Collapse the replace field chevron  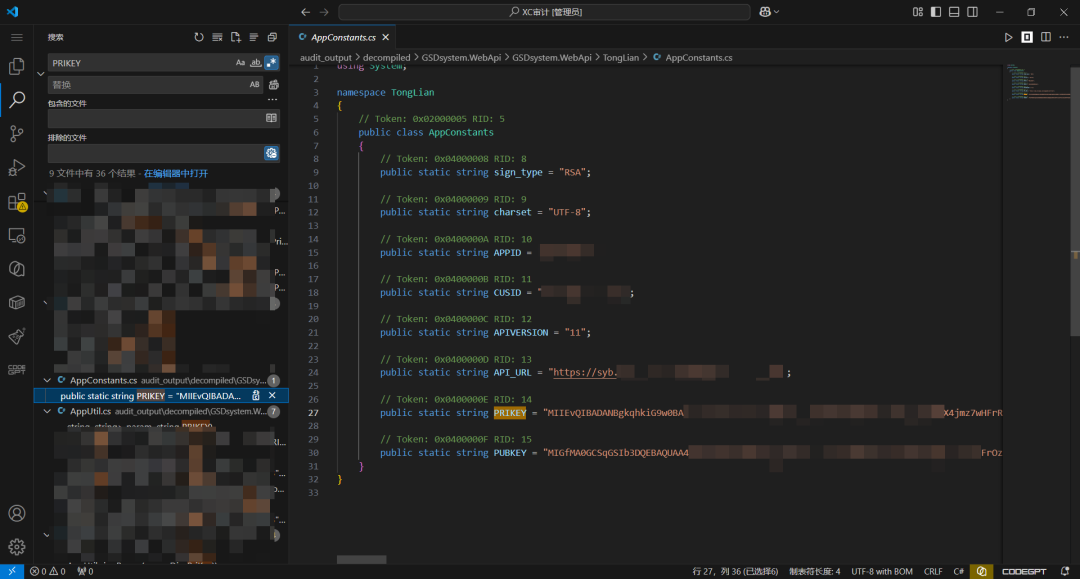[41, 74]
